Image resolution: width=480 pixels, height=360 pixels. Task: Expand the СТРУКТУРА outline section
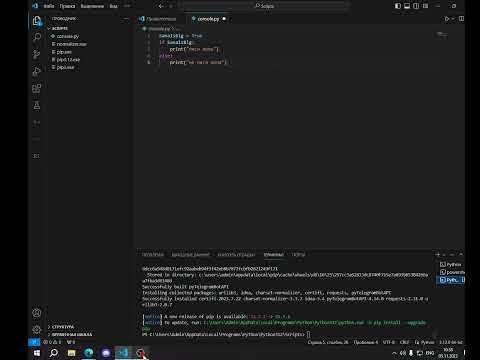(x=62, y=327)
